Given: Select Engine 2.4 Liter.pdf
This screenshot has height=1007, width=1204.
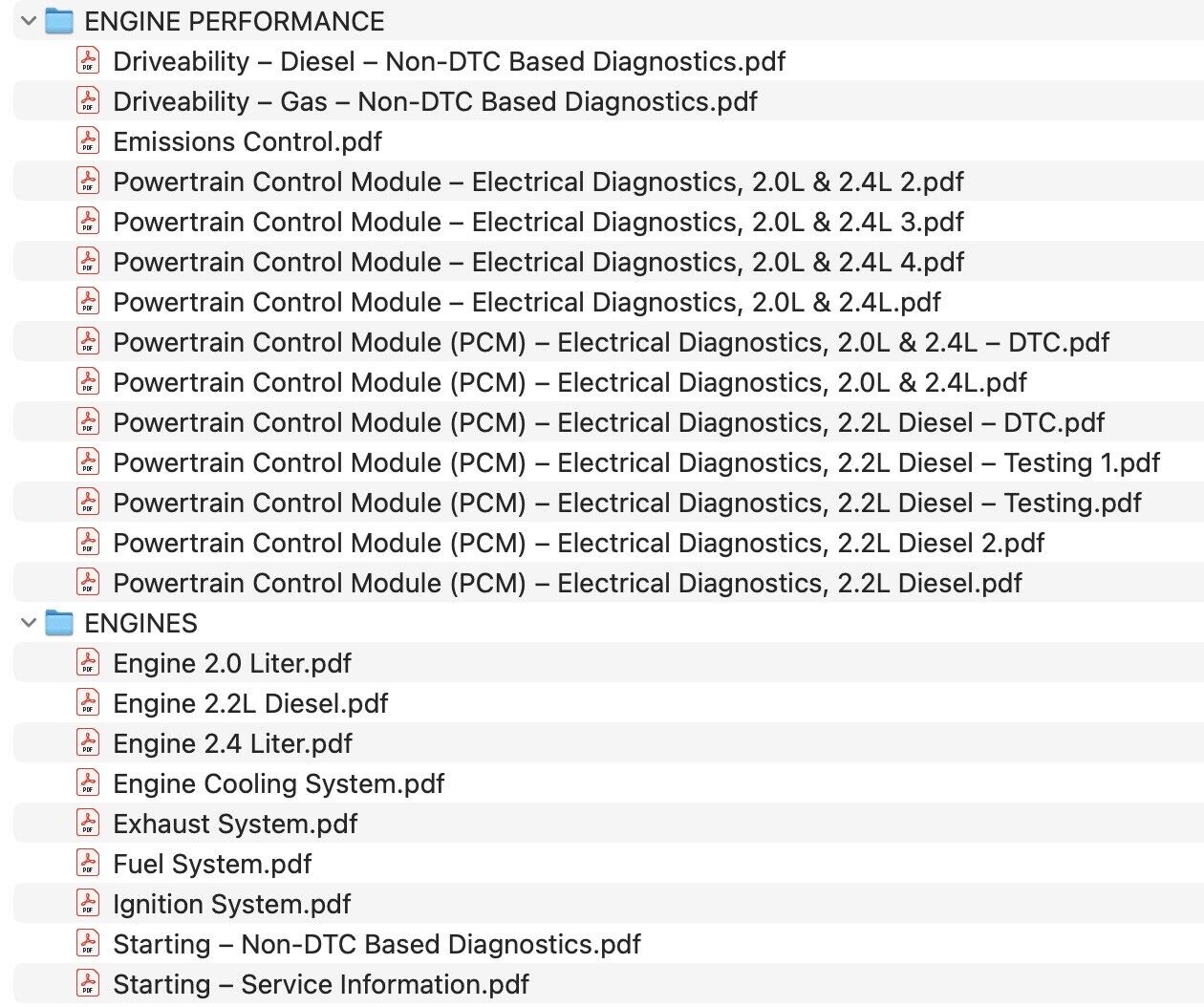Looking at the screenshot, I should point(232,743).
